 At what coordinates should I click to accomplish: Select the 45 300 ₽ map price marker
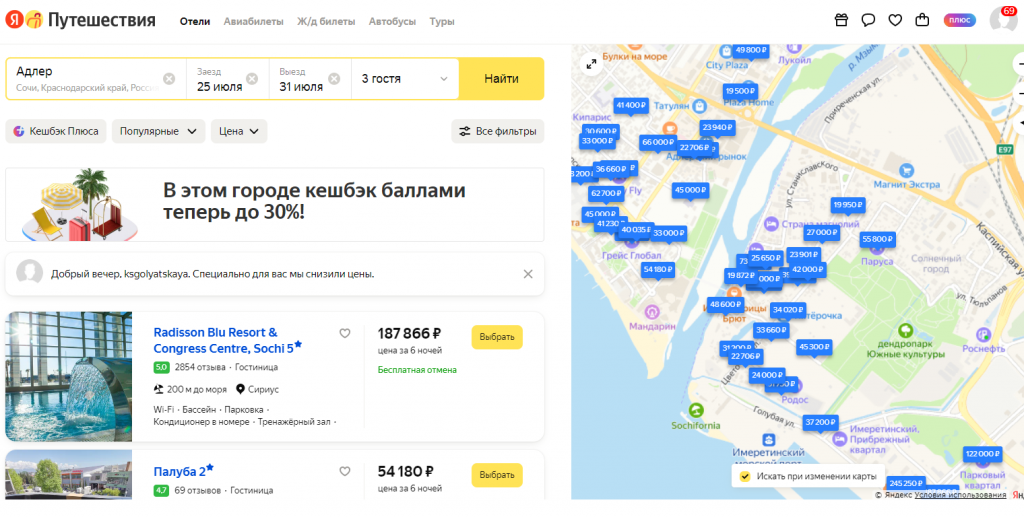point(814,347)
